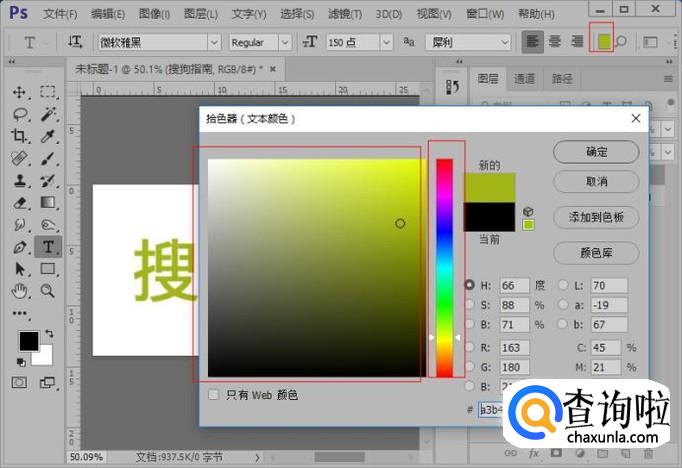This screenshot has width=682, height=468.
Task: Select the Rectangle shape tool
Action: pyautogui.click(x=48, y=269)
